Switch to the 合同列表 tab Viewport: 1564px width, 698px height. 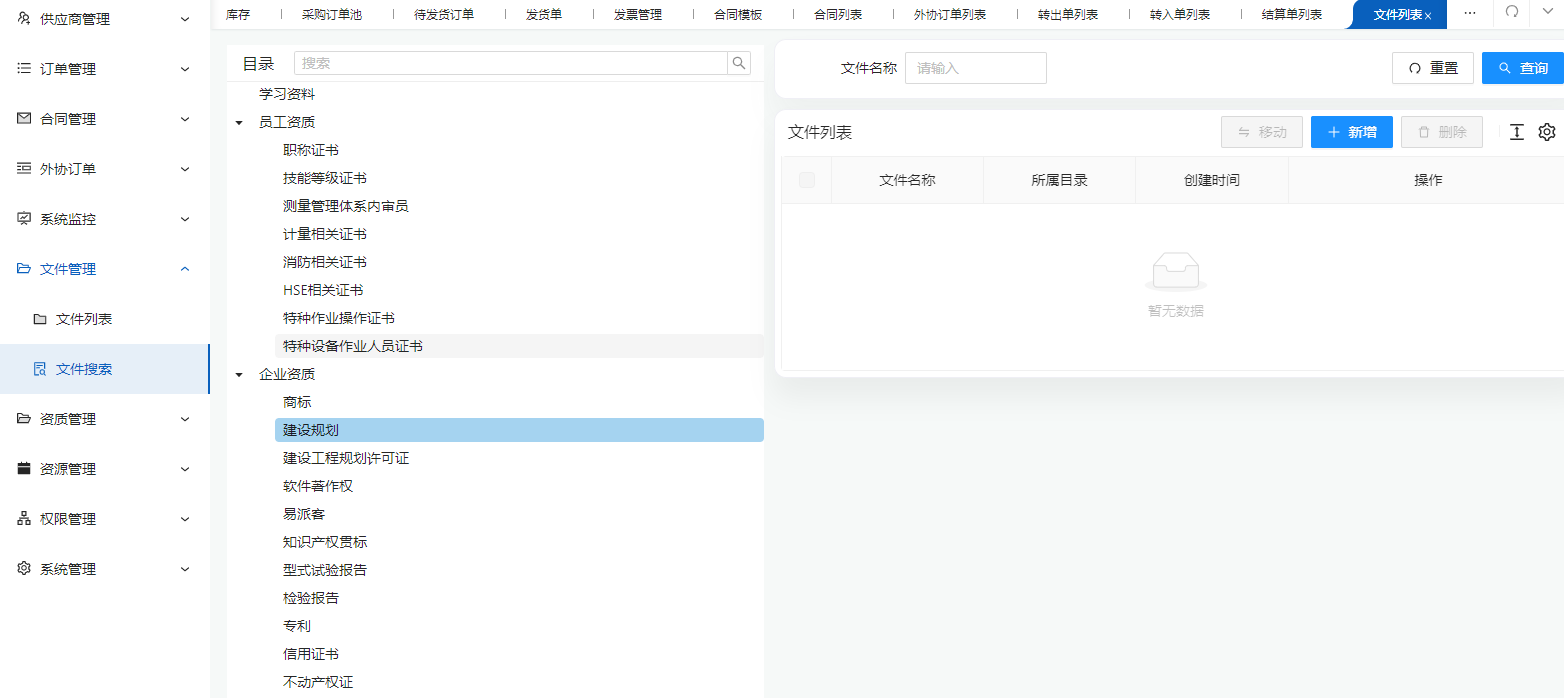click(x=838, y=14)
